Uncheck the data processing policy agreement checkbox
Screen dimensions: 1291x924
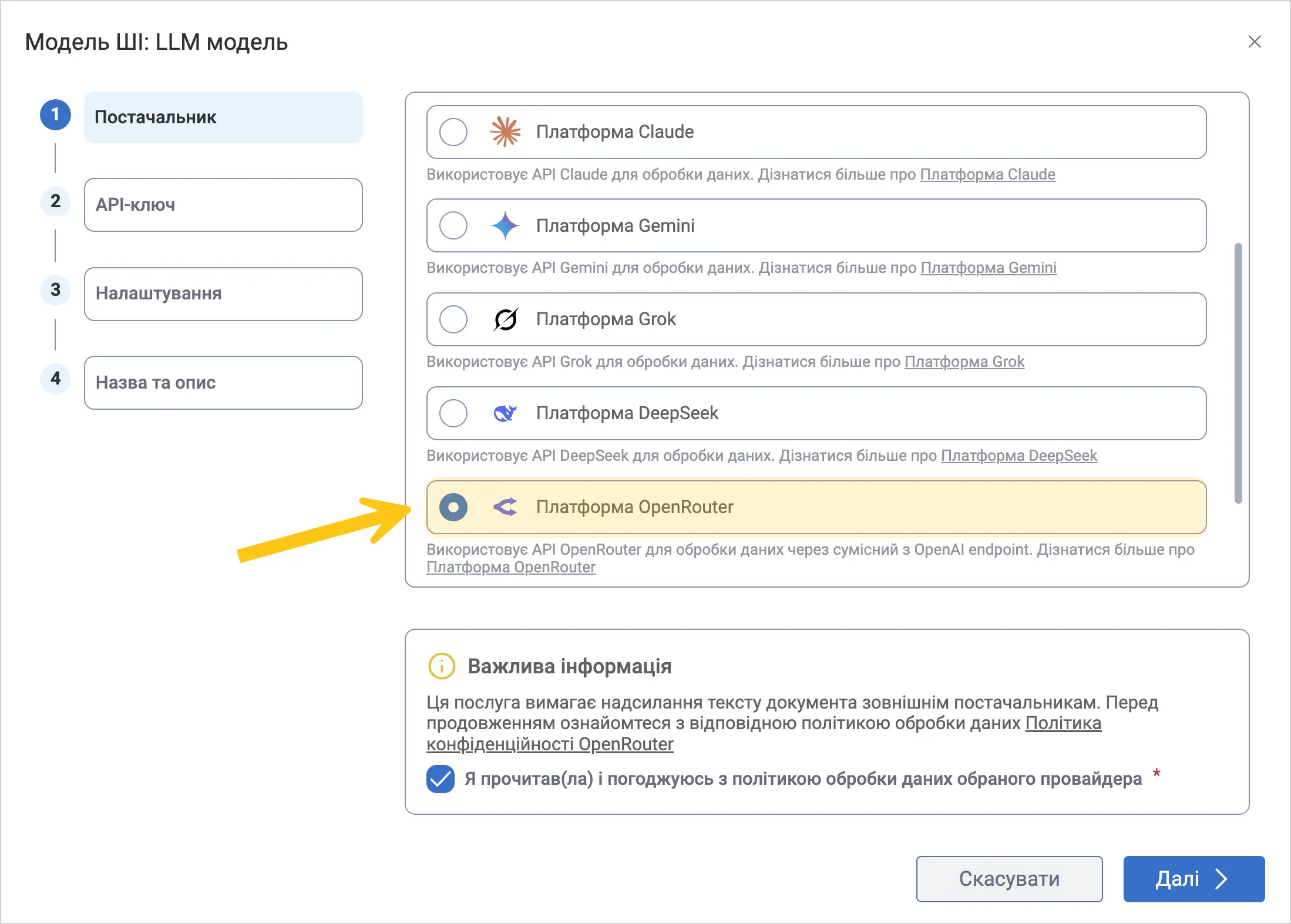coord(441,779)
